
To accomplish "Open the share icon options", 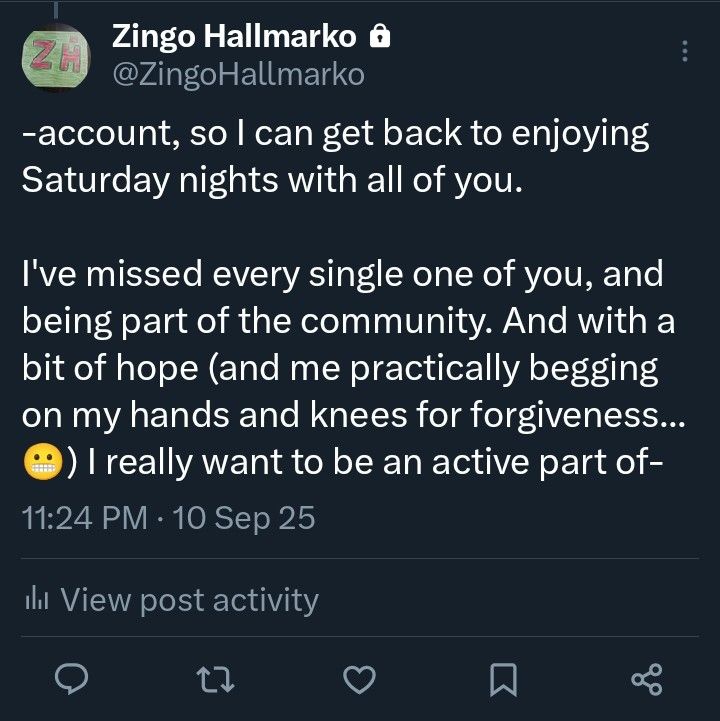I will 647,681.
